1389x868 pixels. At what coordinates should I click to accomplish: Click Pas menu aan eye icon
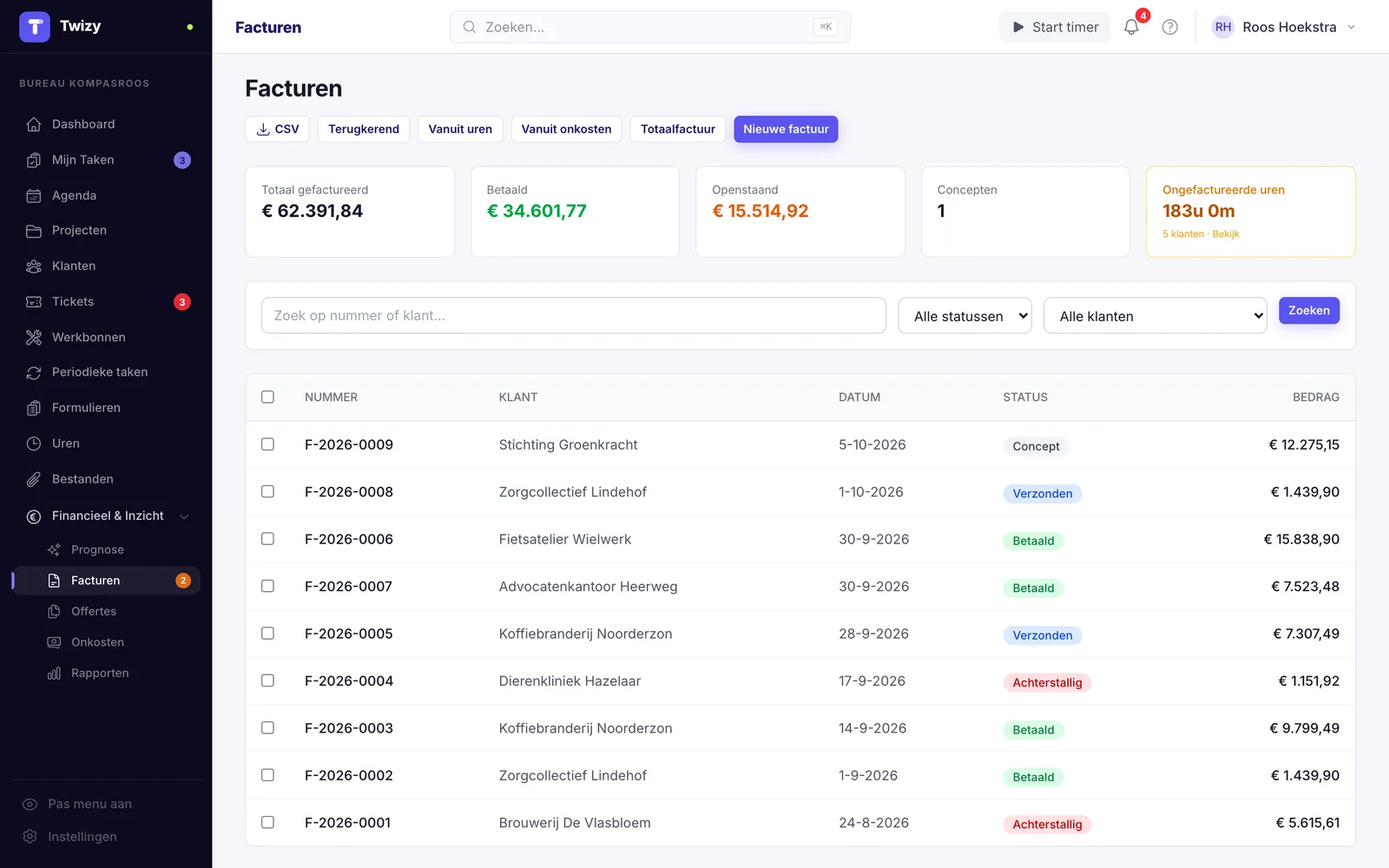click(x=30, y=804)
